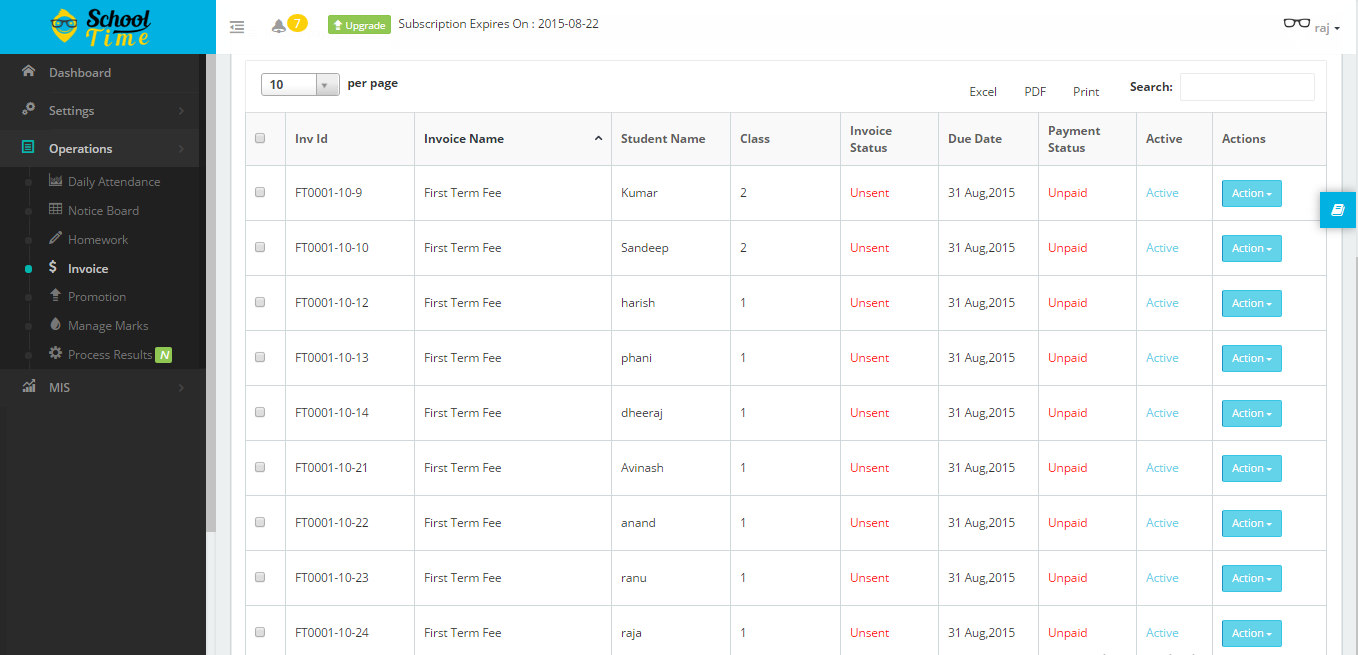Click Unsent status in harish's row
The image size is (1358, 655).
[x=869, y=303]
